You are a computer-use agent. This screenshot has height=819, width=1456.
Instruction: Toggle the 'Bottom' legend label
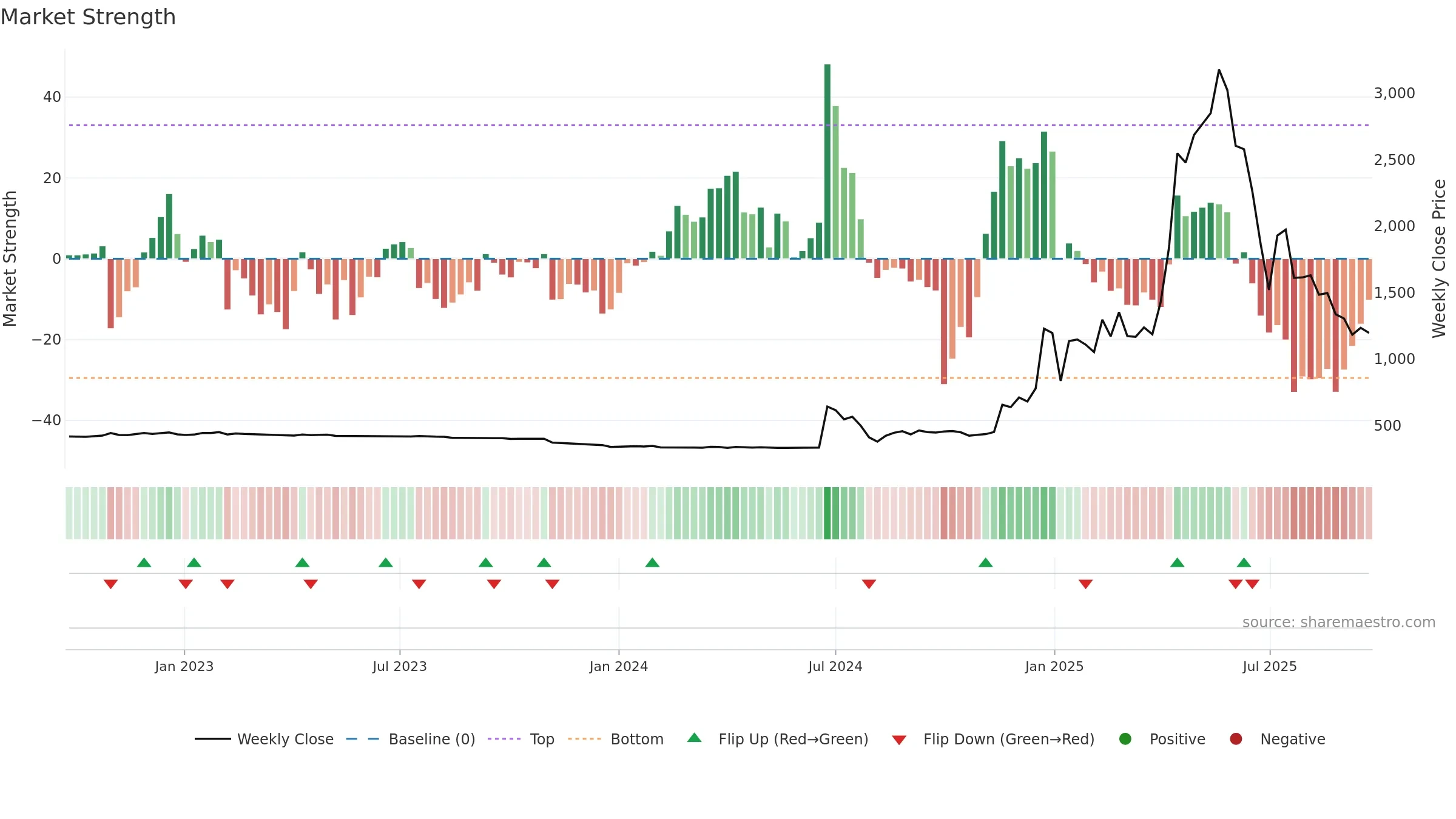[637, 739]
